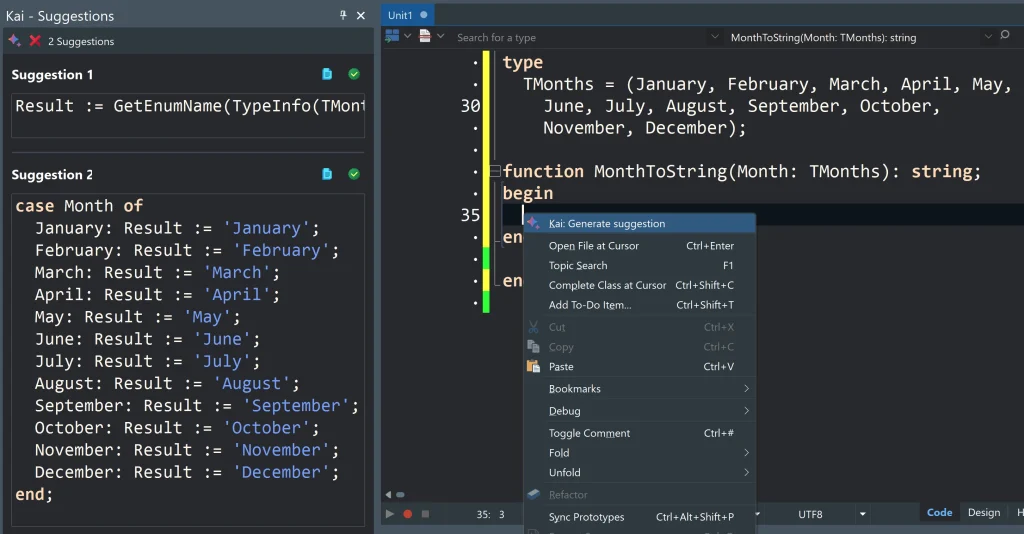The image size is (1024, 534).
Task: Open dropdown next to the layout icon
Action: coord(408,36)
